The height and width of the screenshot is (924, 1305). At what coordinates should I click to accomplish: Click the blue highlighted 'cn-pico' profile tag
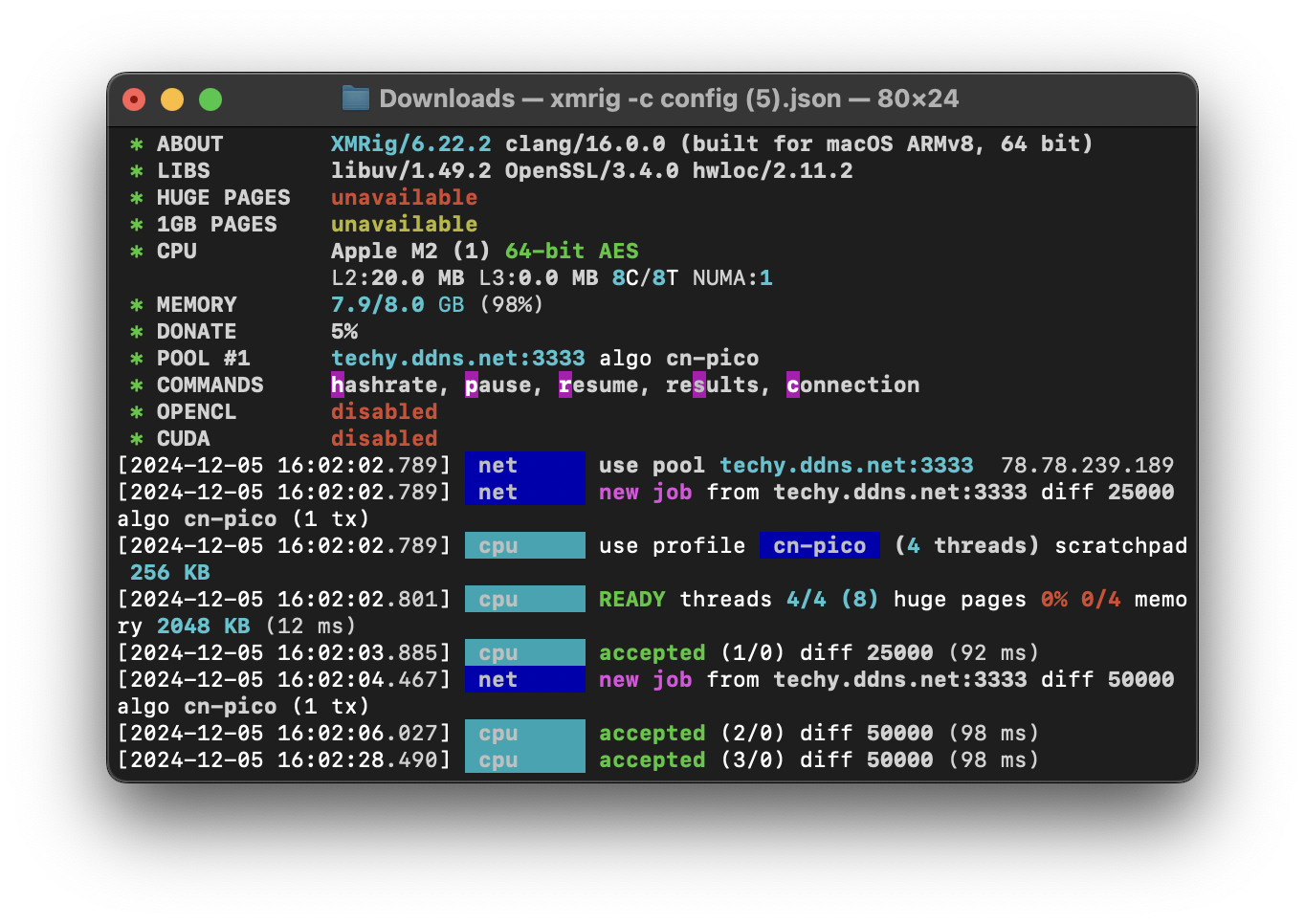pos(820,545)
